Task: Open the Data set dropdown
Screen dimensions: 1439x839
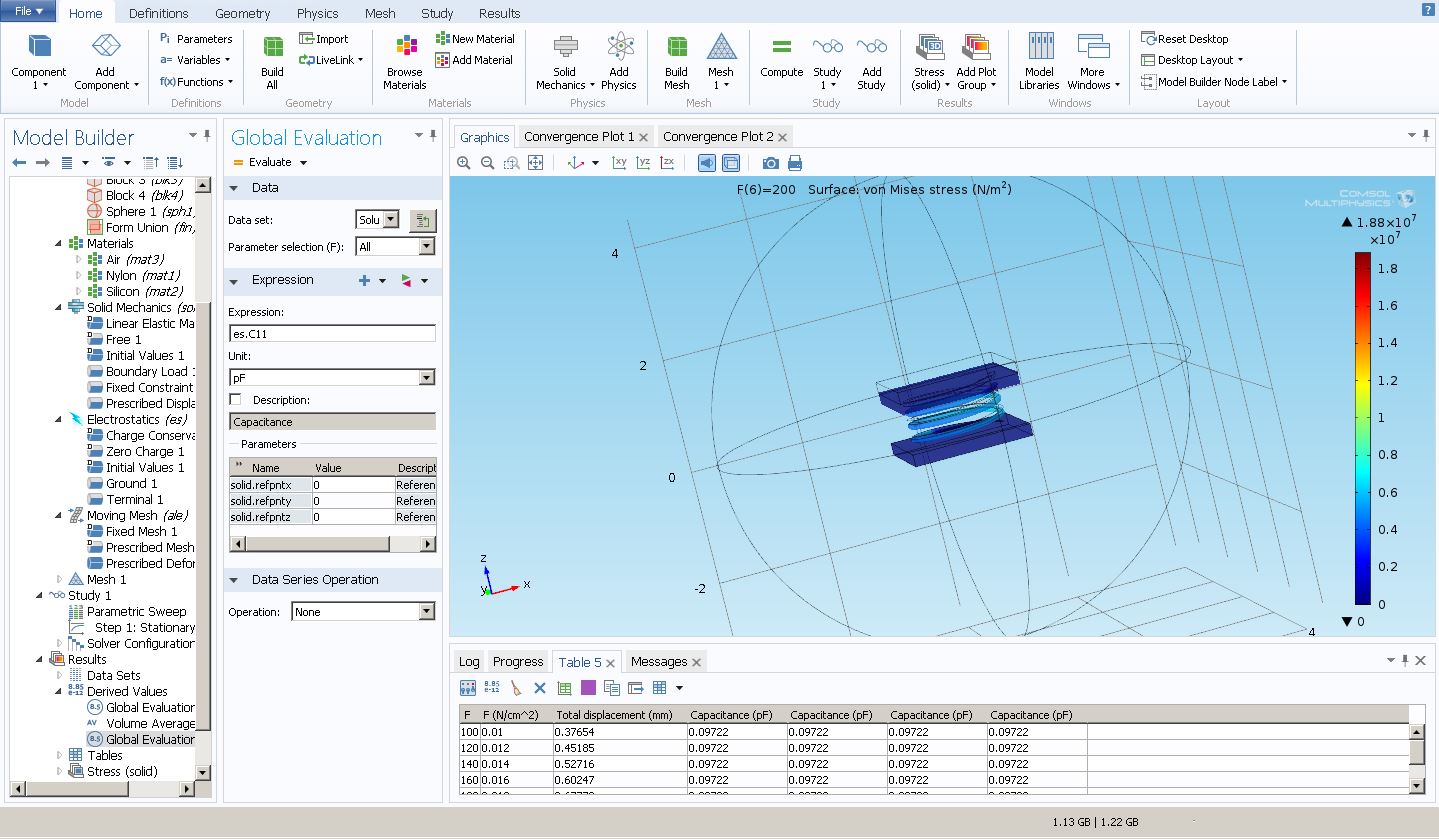Action: tap(390, 220)
